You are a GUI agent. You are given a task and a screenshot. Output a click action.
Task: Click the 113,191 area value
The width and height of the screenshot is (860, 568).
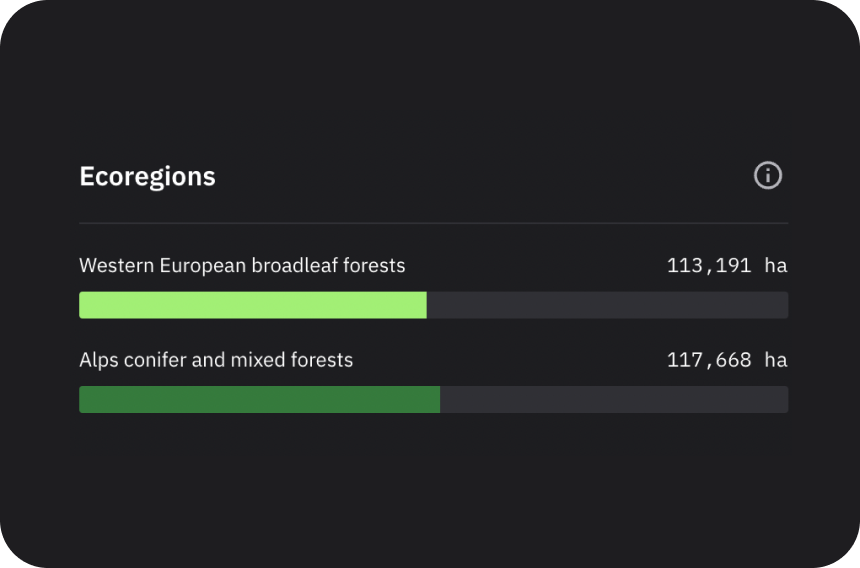708,266
